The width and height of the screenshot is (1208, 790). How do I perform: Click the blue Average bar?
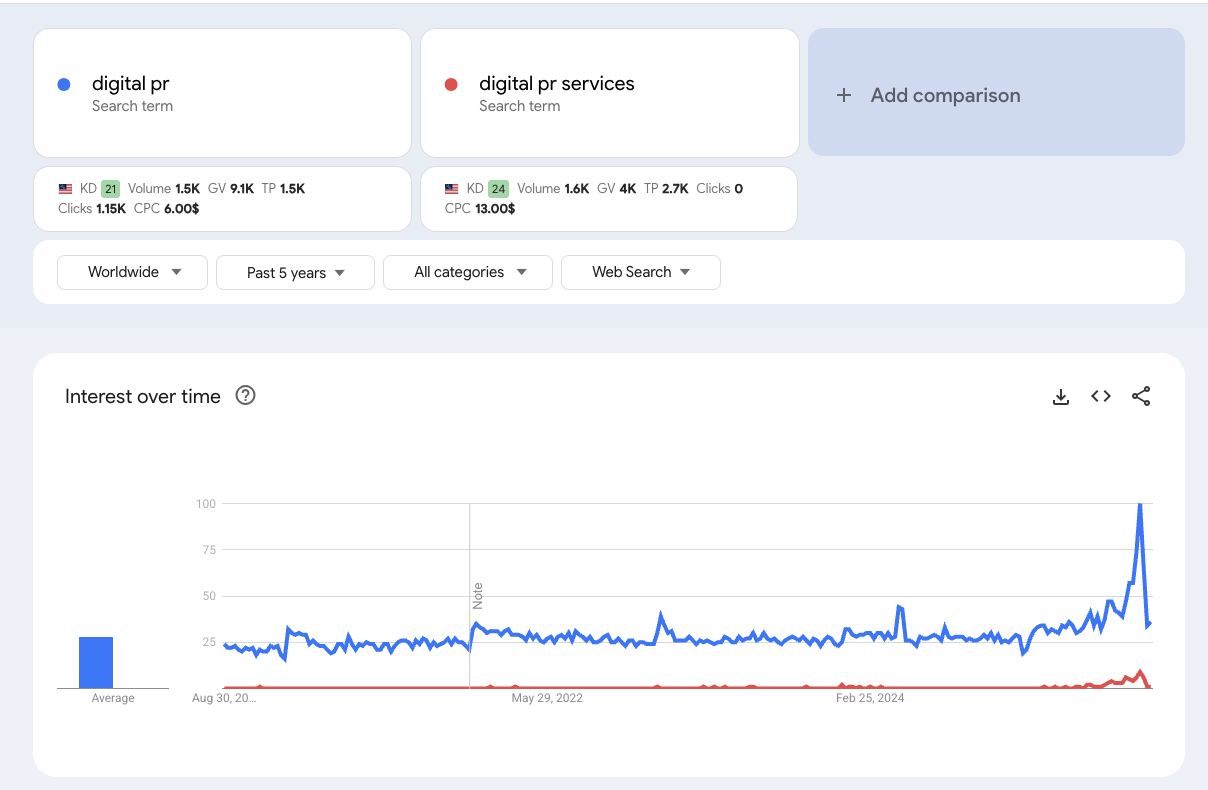click(96, 660)
